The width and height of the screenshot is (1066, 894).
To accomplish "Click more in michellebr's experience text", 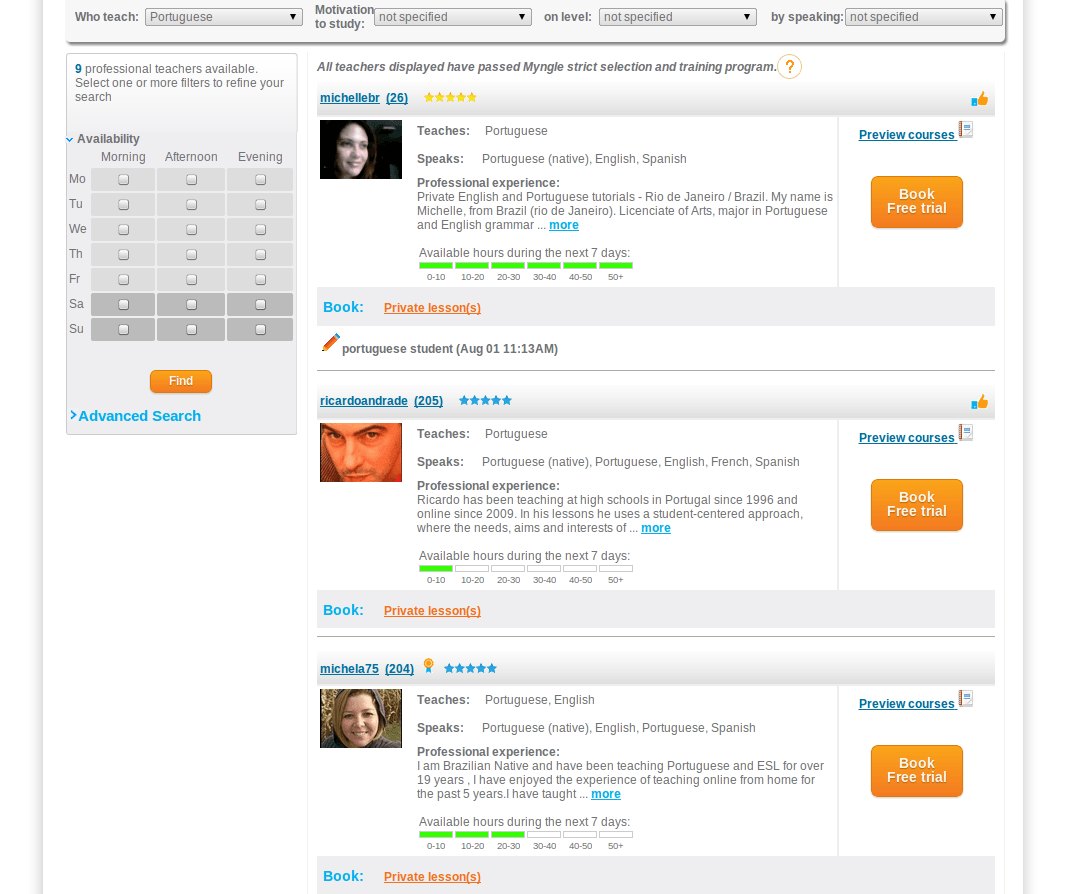I will (x=564, y=225).
